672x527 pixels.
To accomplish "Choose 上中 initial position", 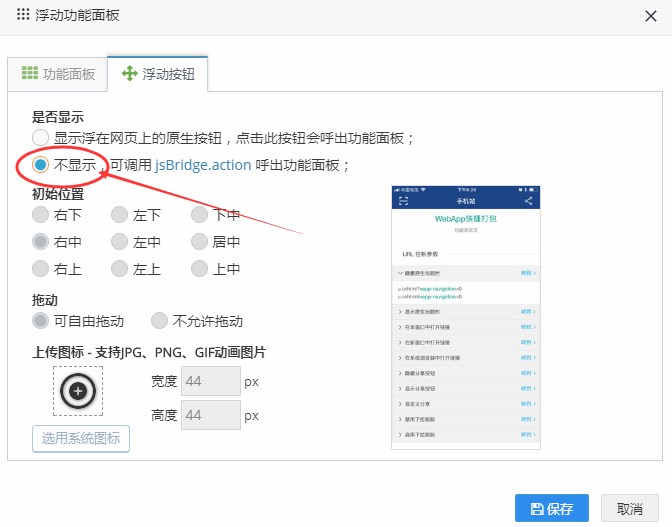I will tap(199, 269).
